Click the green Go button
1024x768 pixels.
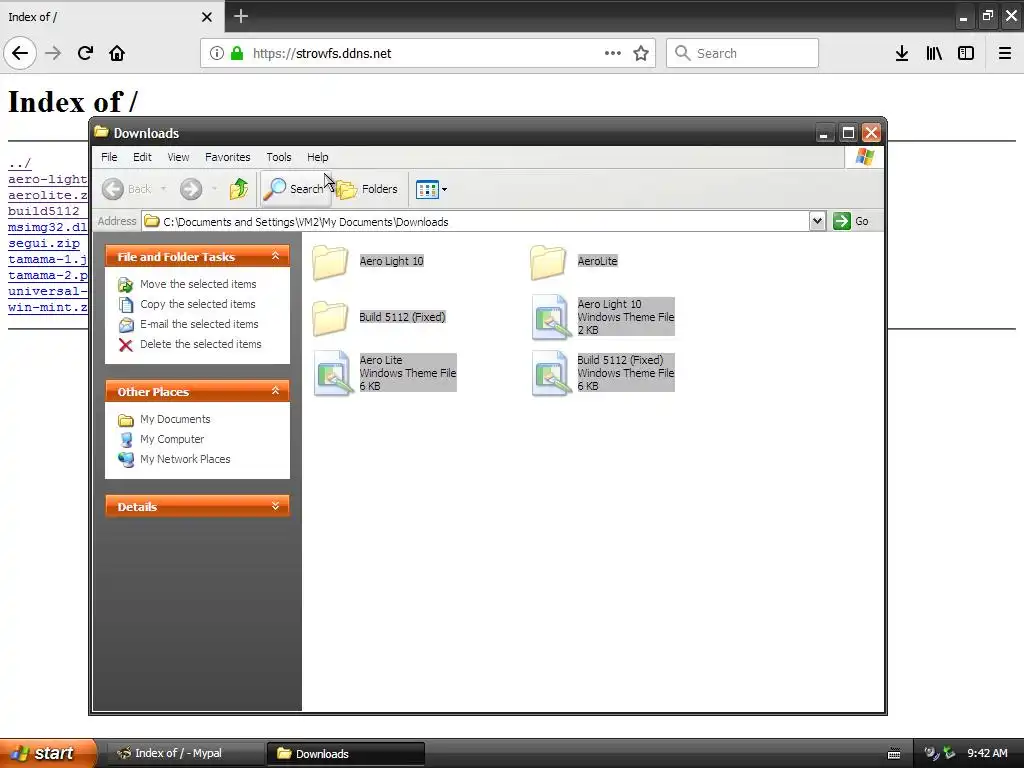pos(852,221)
